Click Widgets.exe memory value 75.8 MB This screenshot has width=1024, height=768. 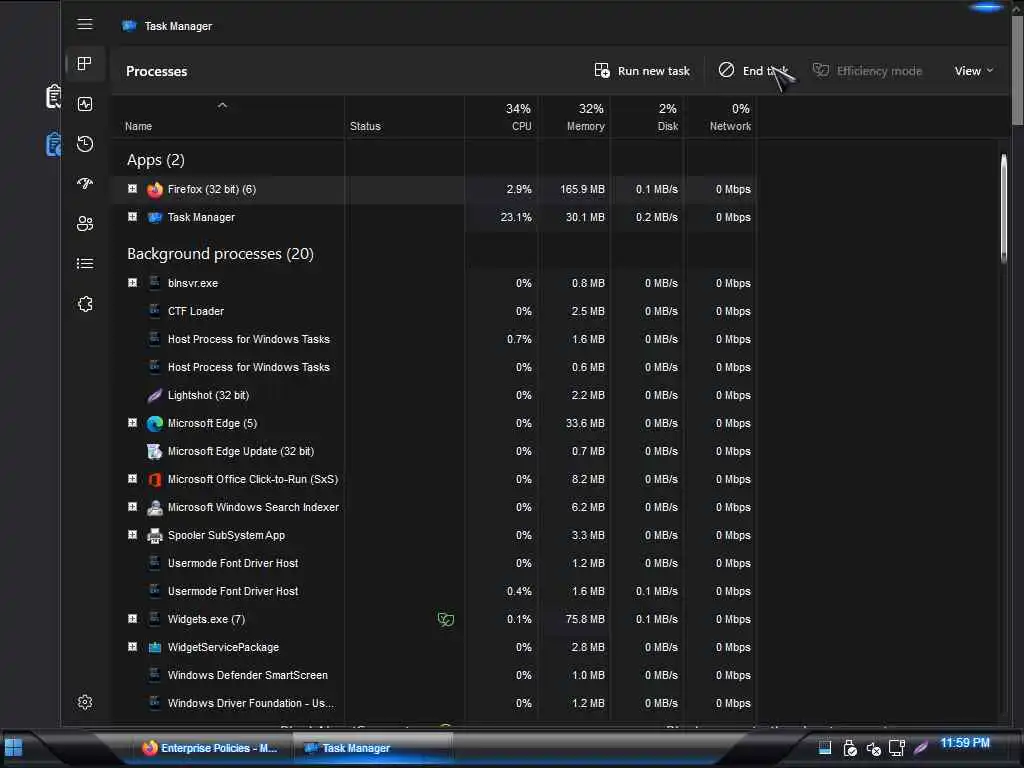coord(585,619)
